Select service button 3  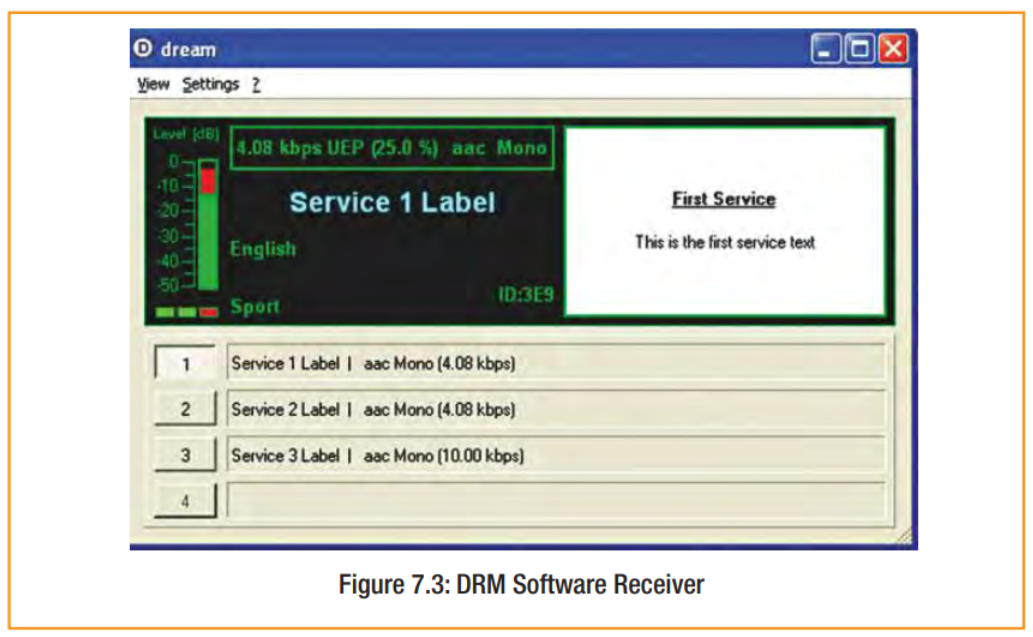tap(185, 455)
